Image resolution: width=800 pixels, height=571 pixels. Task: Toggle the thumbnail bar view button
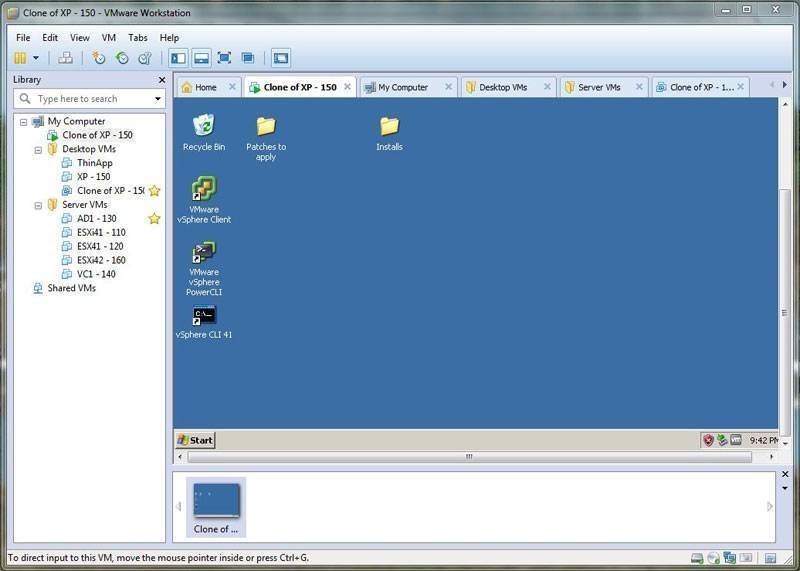pos(201,58)
